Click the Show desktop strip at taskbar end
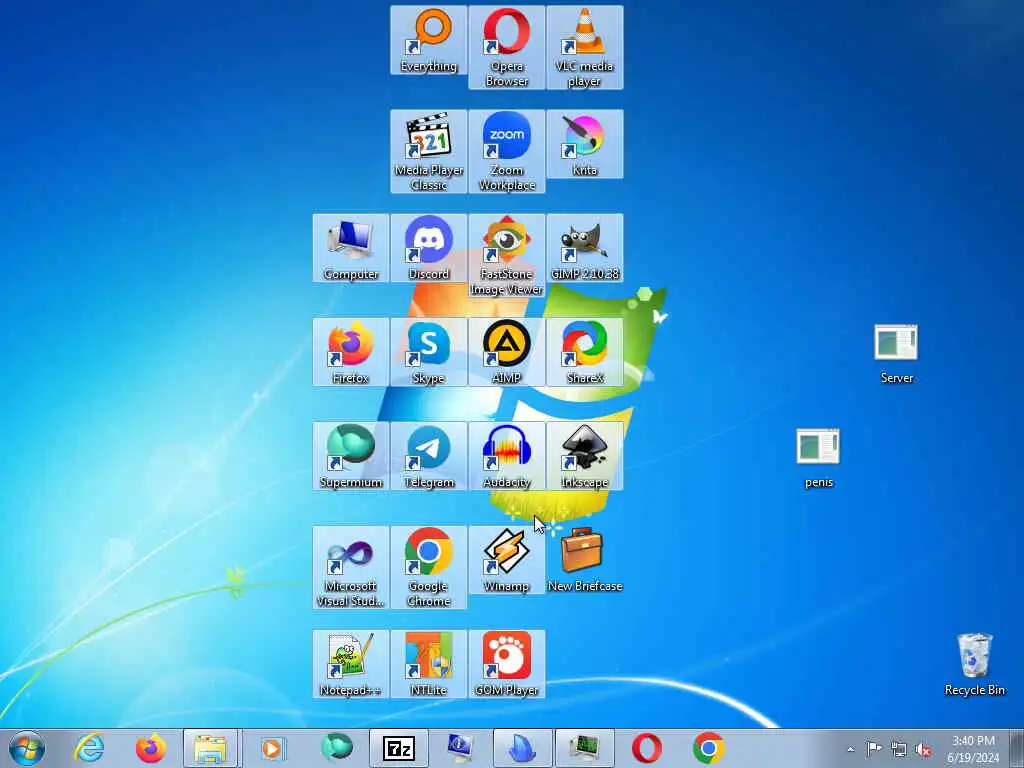This screenshot has height=768, width=1024. tap(1018, 748)
